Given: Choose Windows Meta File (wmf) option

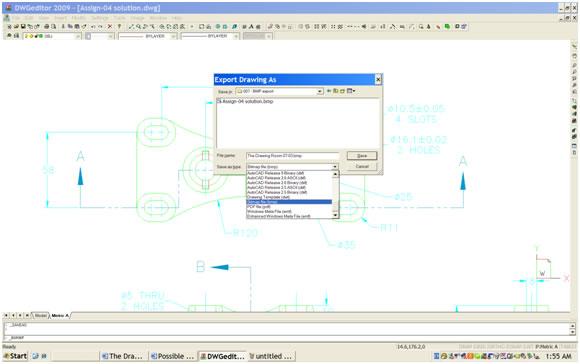Looking at the screenshot, I should coord(269,212).
